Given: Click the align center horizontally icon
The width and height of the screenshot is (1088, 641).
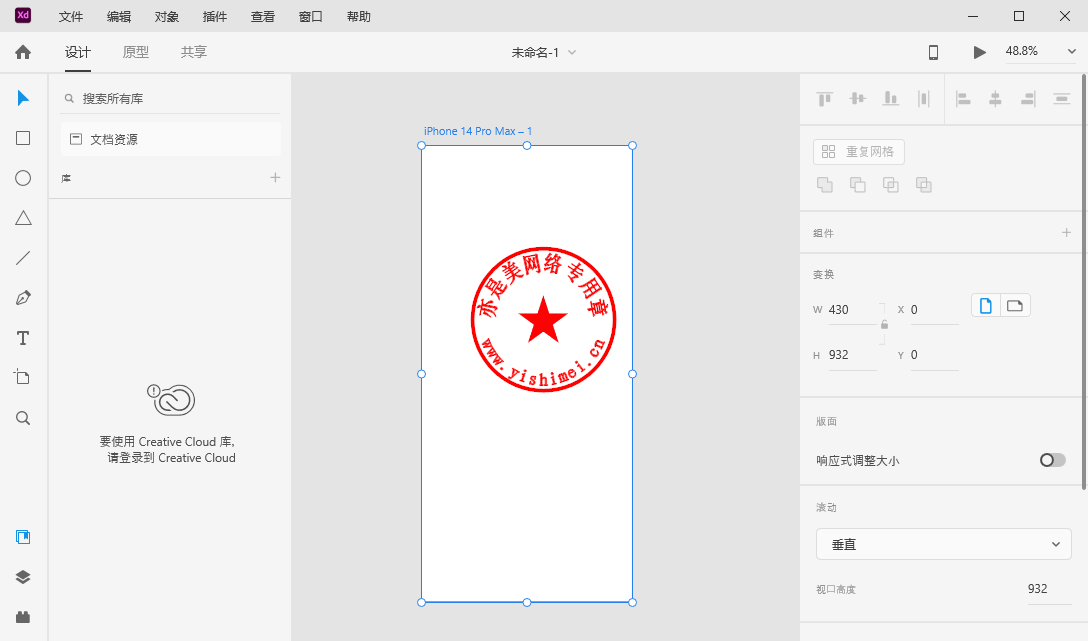Looking at the screenshot, I should pos(995,99).
